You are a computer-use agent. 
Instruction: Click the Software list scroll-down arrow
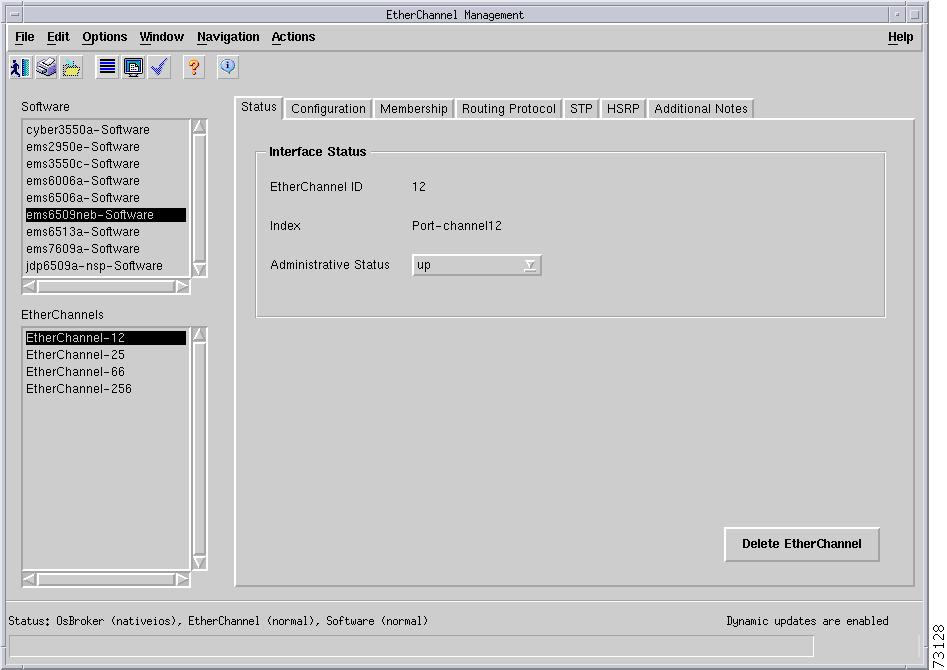click(x=199, y=269)
